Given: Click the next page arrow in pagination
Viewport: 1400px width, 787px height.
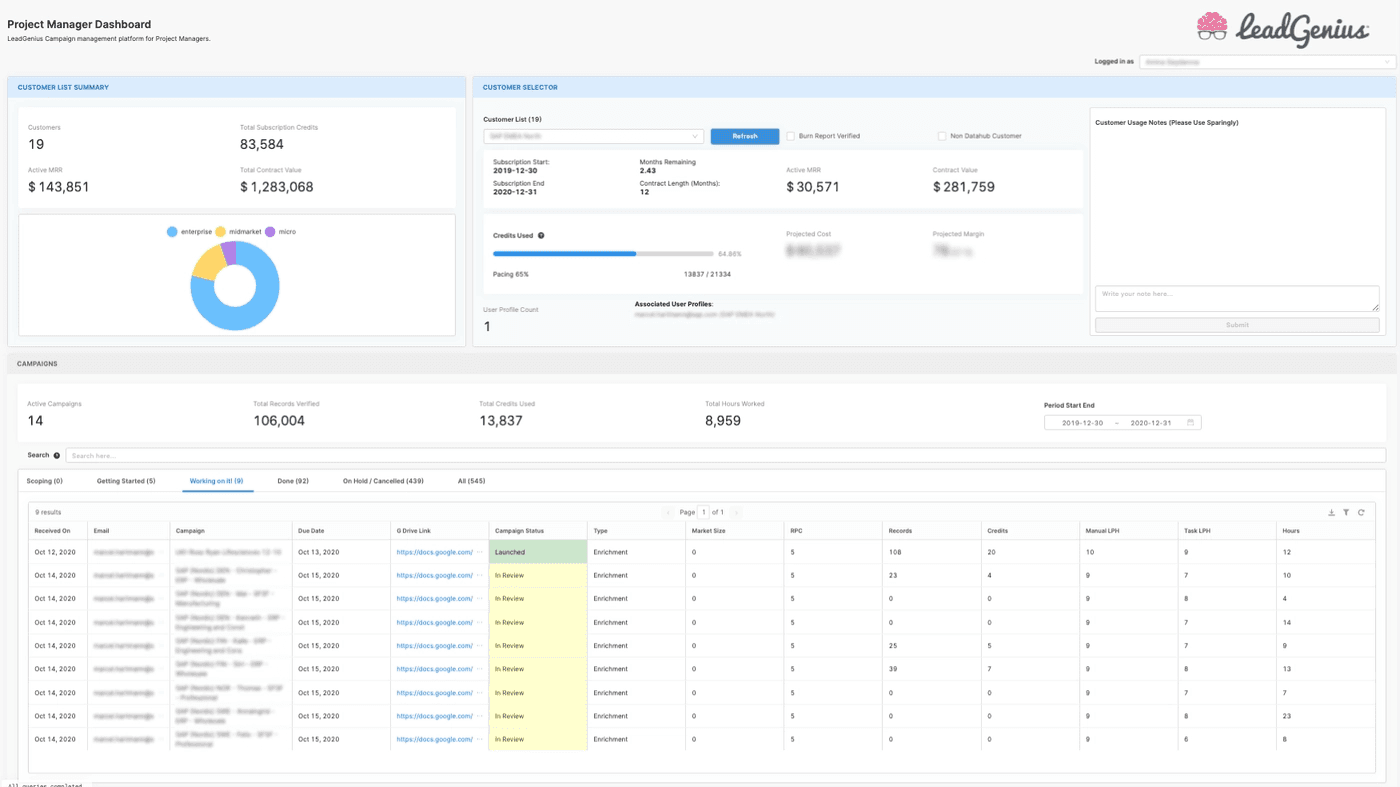Looking at the screenshot, I should 736,513.
